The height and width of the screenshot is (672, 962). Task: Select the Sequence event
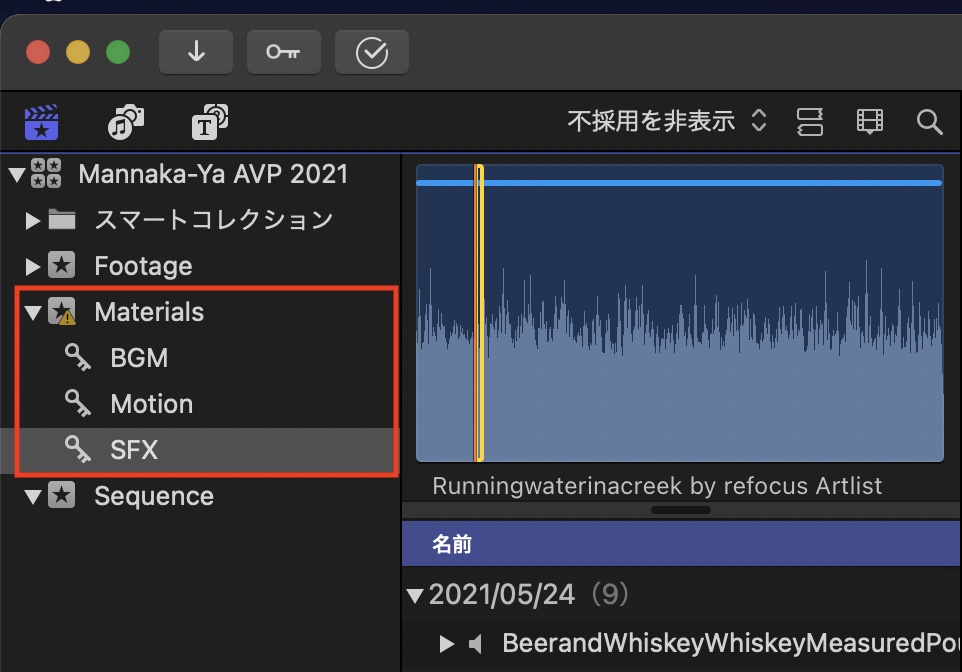tap(153, 496)
